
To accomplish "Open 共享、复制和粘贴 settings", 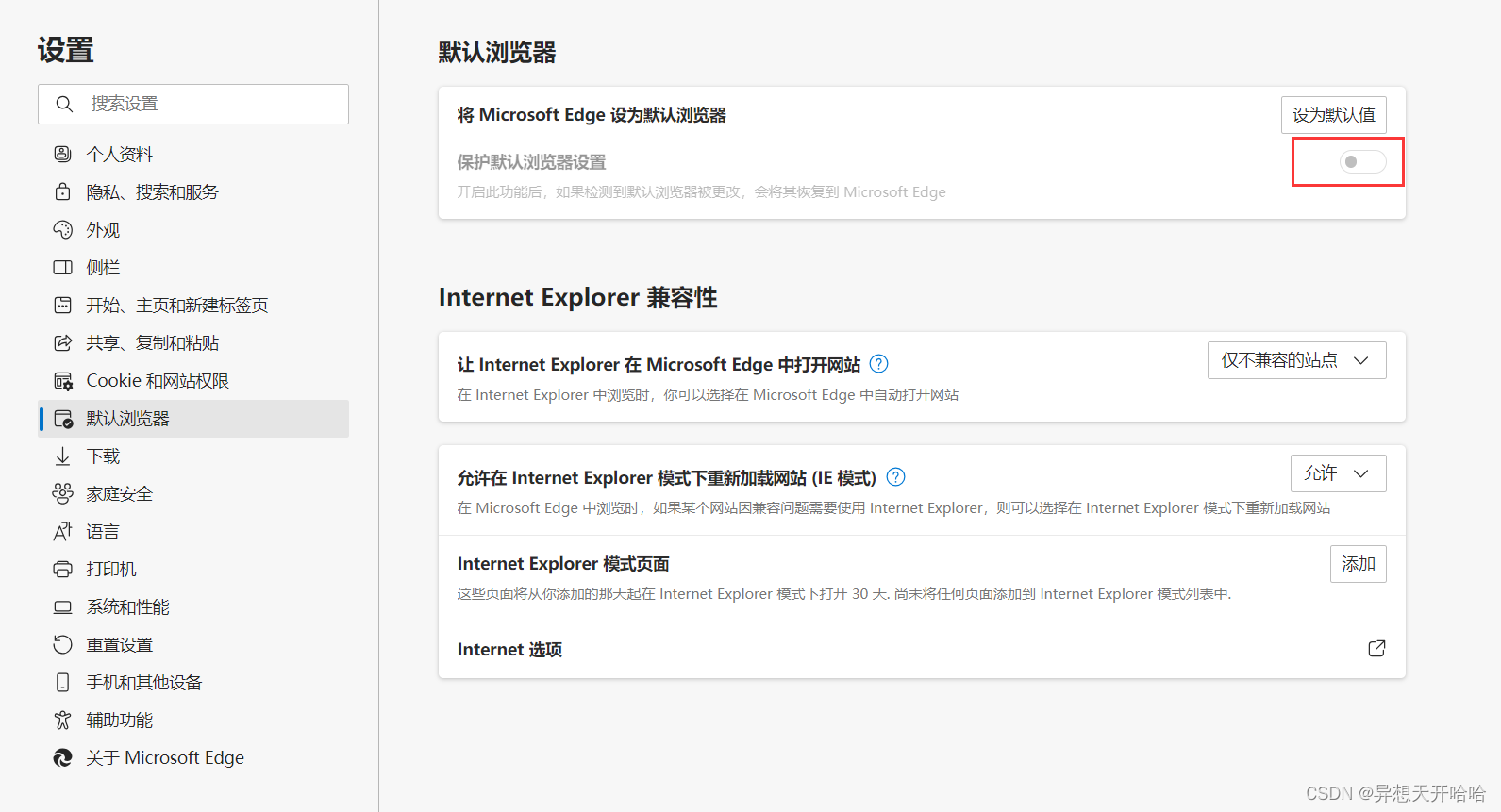I will pyautogui.click(x=193, y=342).
